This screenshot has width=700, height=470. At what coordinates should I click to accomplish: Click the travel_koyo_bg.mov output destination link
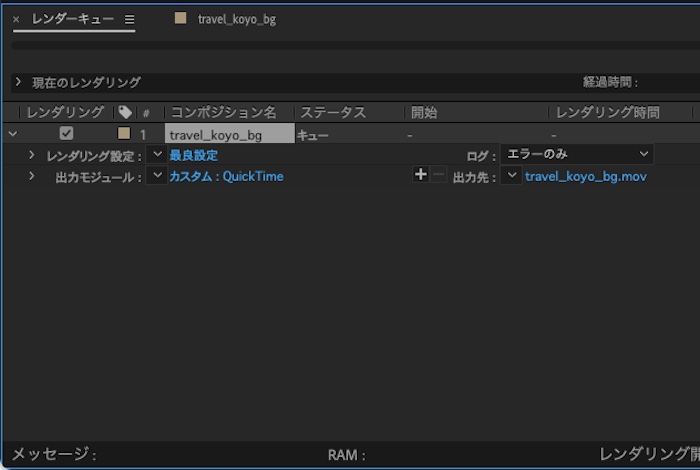[x=585, y=176]
